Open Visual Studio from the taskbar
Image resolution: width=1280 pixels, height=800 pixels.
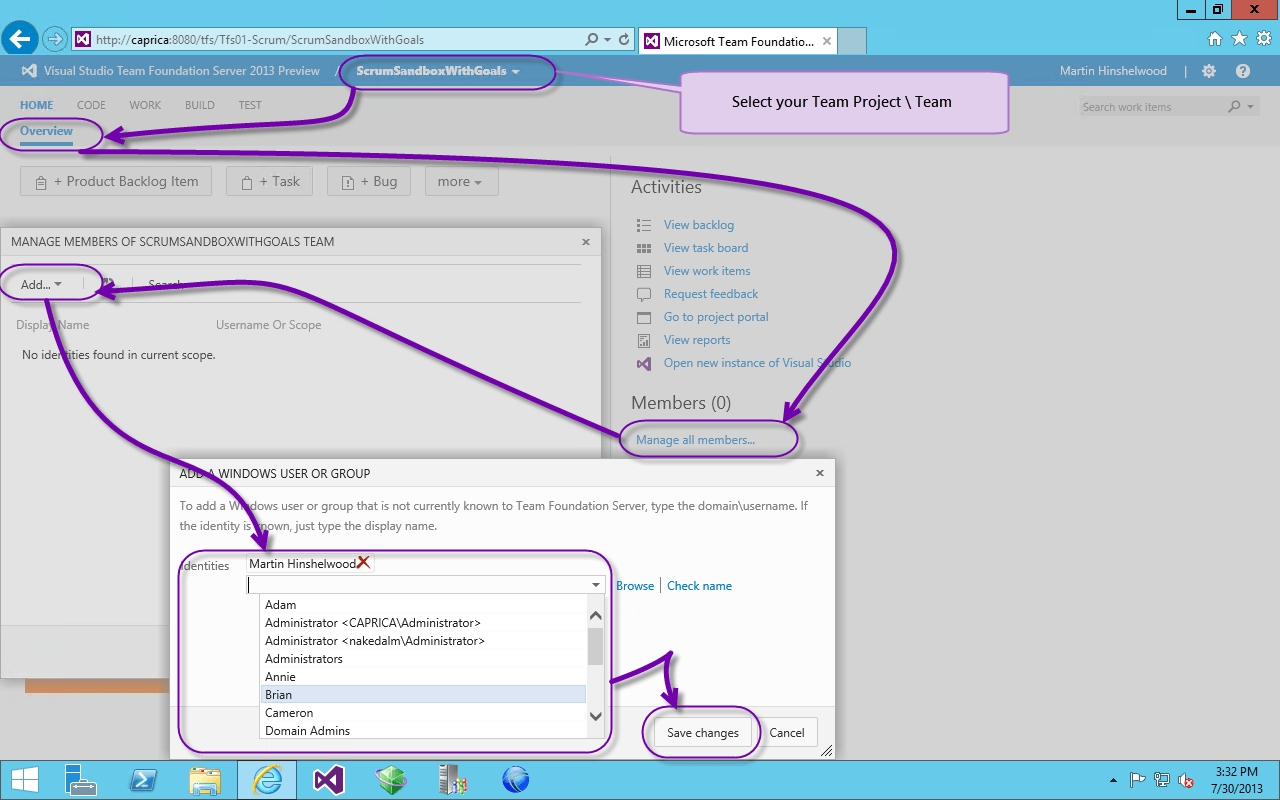329,780
